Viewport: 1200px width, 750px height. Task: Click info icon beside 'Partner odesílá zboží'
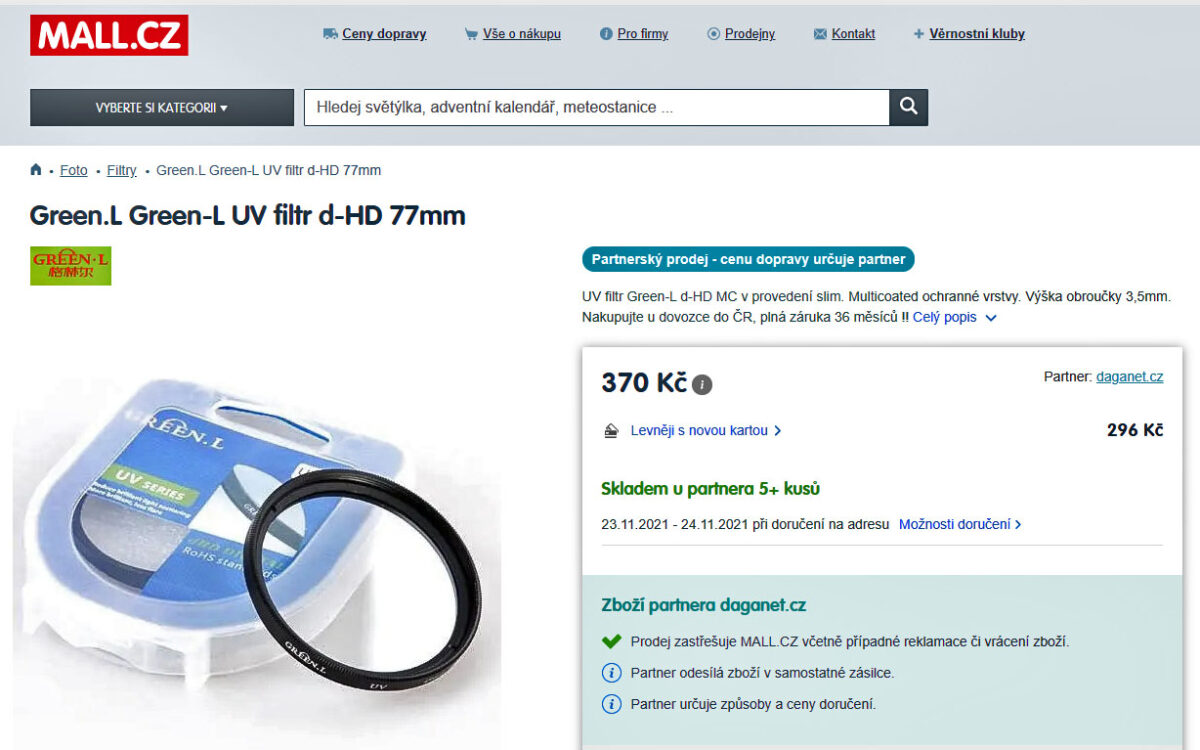click(x=611, y=673)
